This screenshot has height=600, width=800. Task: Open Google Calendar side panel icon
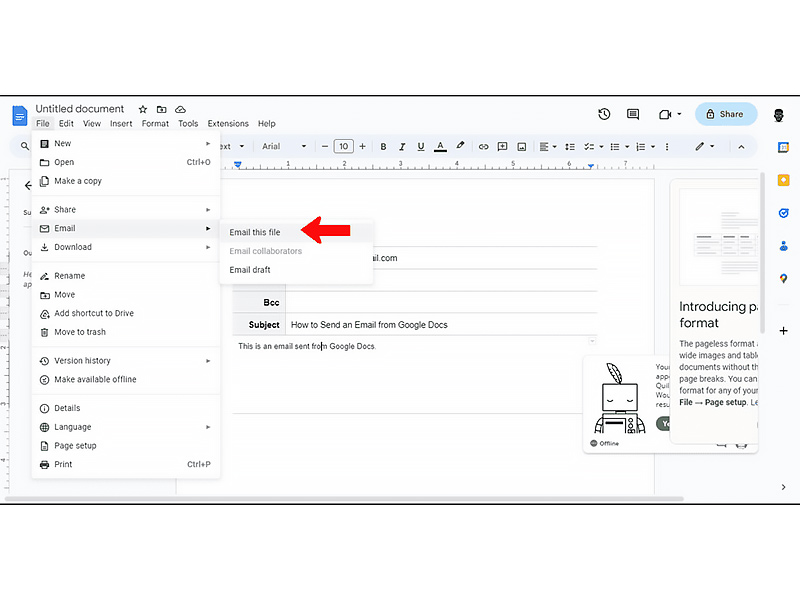pyautogui.click(x=783, y=147)
